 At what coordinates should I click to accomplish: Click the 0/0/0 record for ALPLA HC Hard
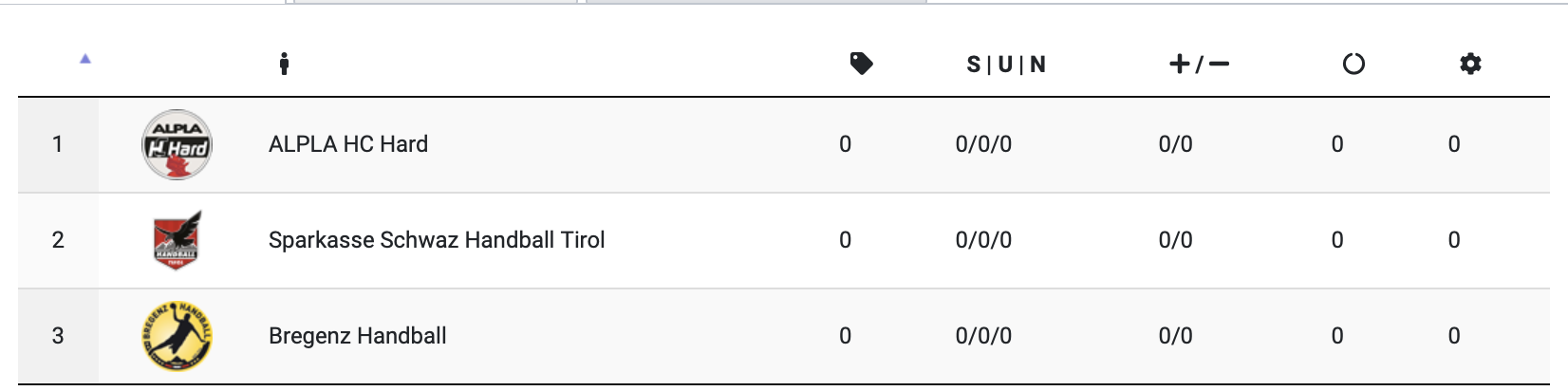tap(983, 144)
